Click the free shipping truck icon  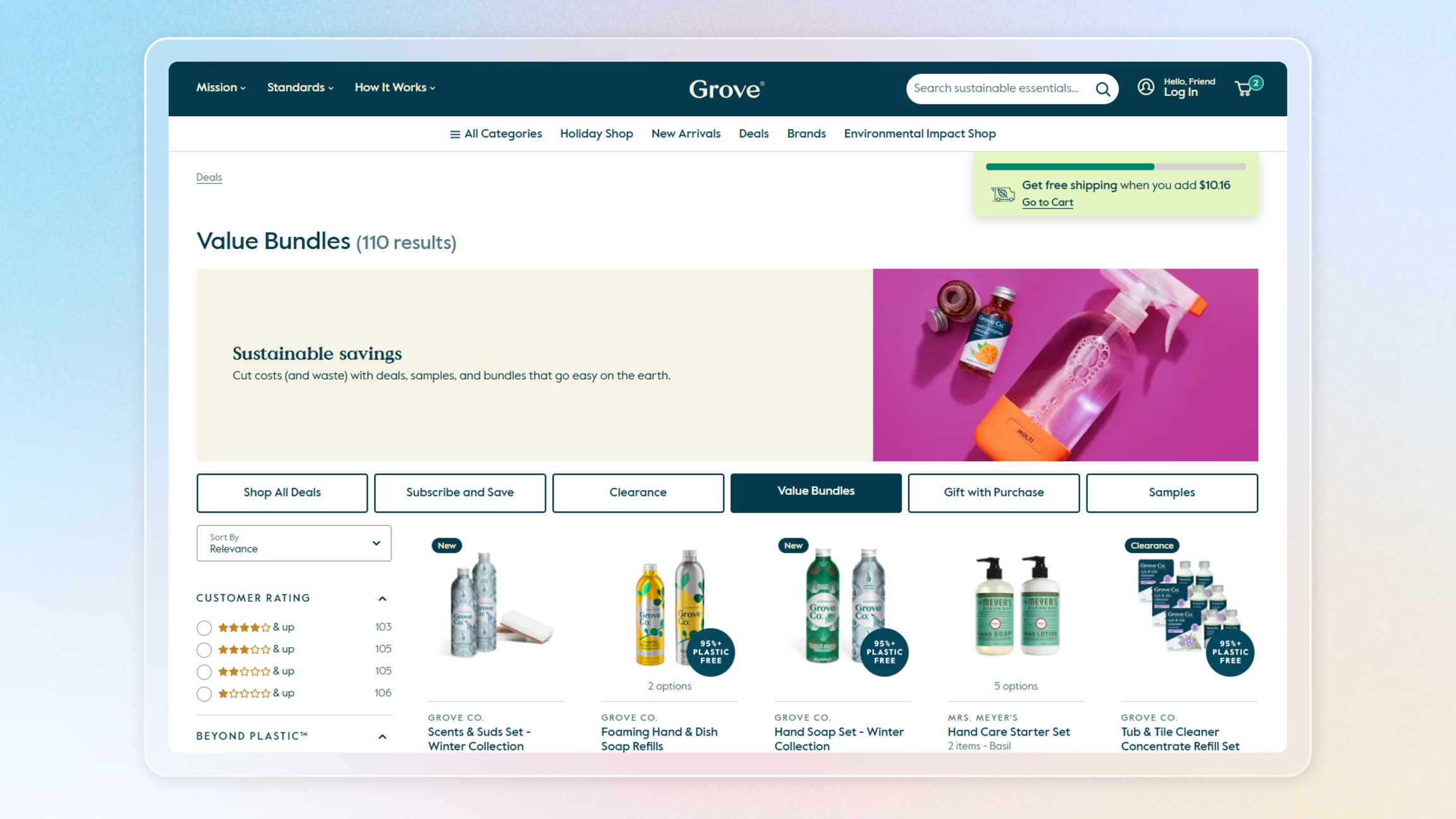tap(1002, 193)
